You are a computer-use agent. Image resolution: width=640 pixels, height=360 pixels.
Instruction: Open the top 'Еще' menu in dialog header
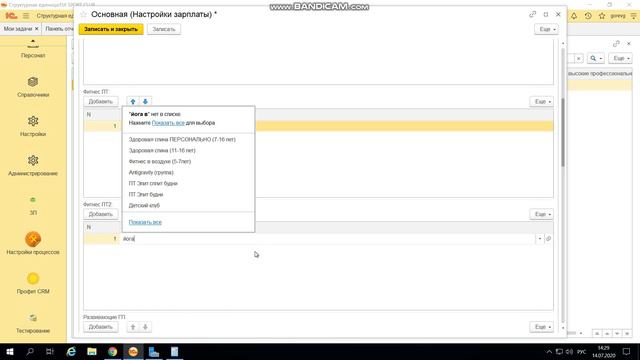click(546, 29)
